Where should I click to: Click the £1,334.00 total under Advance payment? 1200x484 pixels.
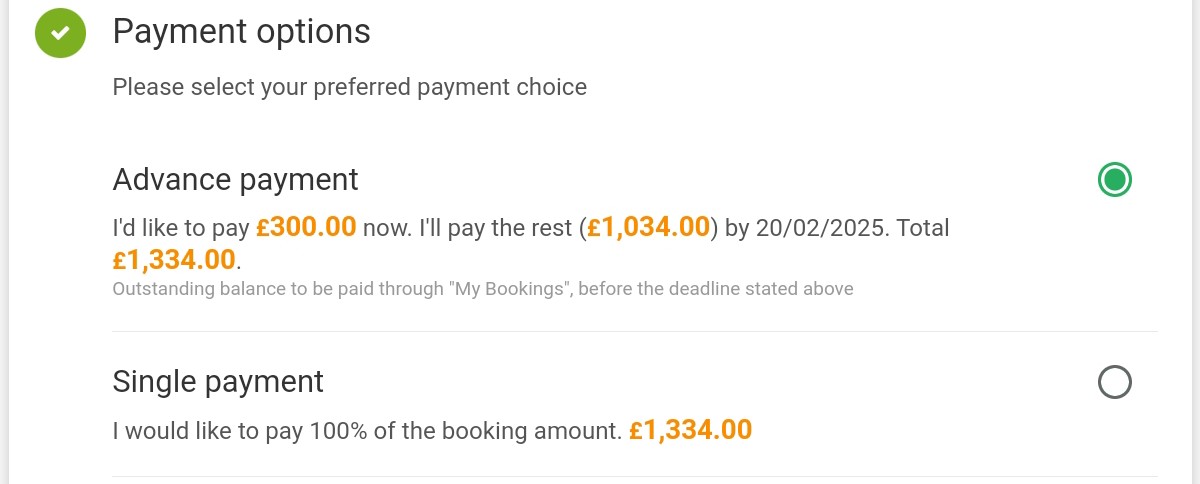coord(174,260)
